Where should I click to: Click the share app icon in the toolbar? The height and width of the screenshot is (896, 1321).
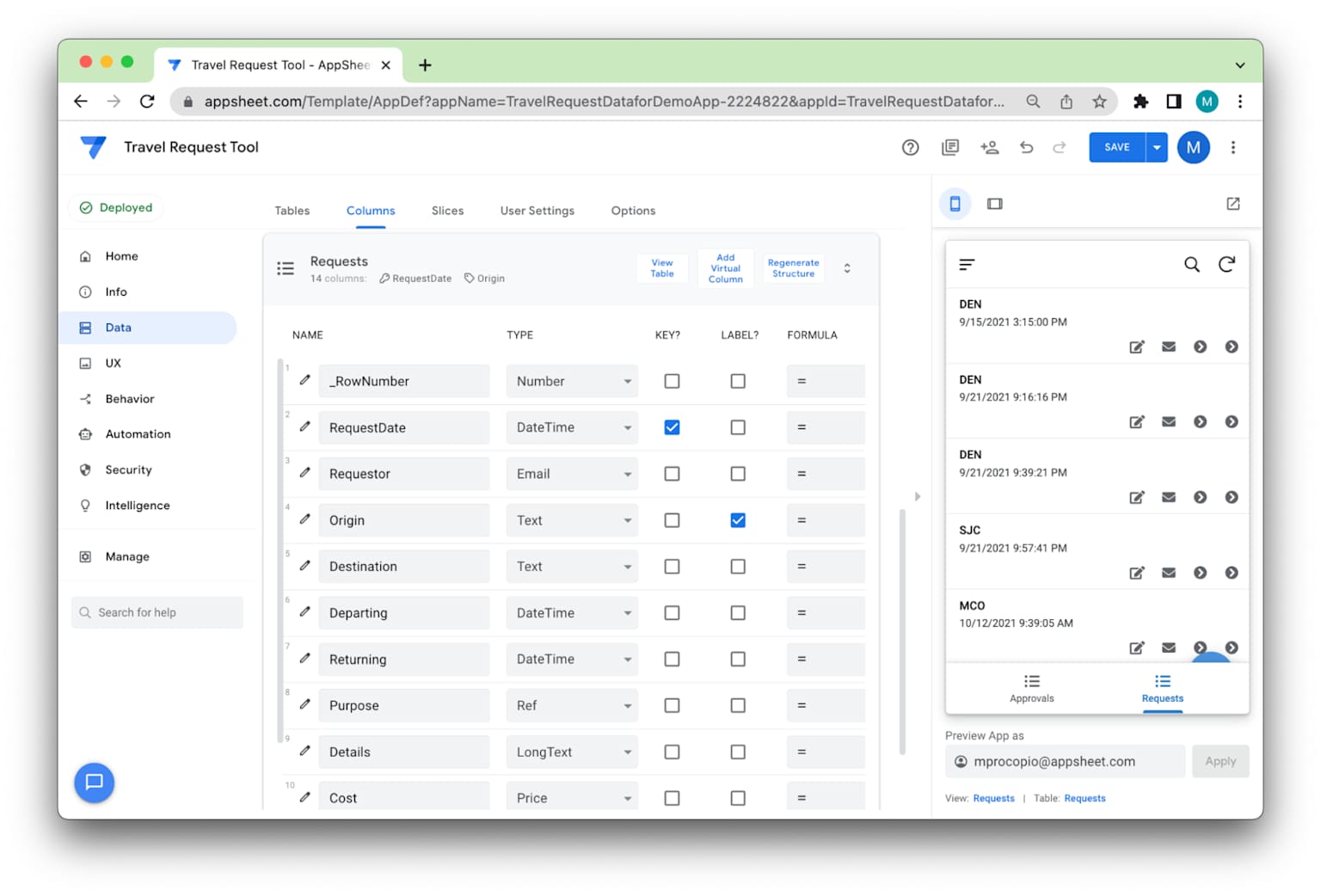(990, 147)
